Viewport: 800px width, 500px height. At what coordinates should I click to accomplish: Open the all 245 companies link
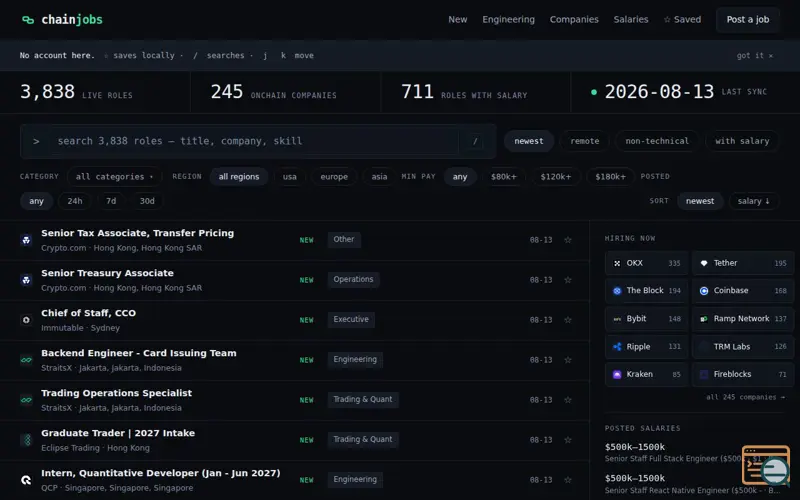coord(745,397)
